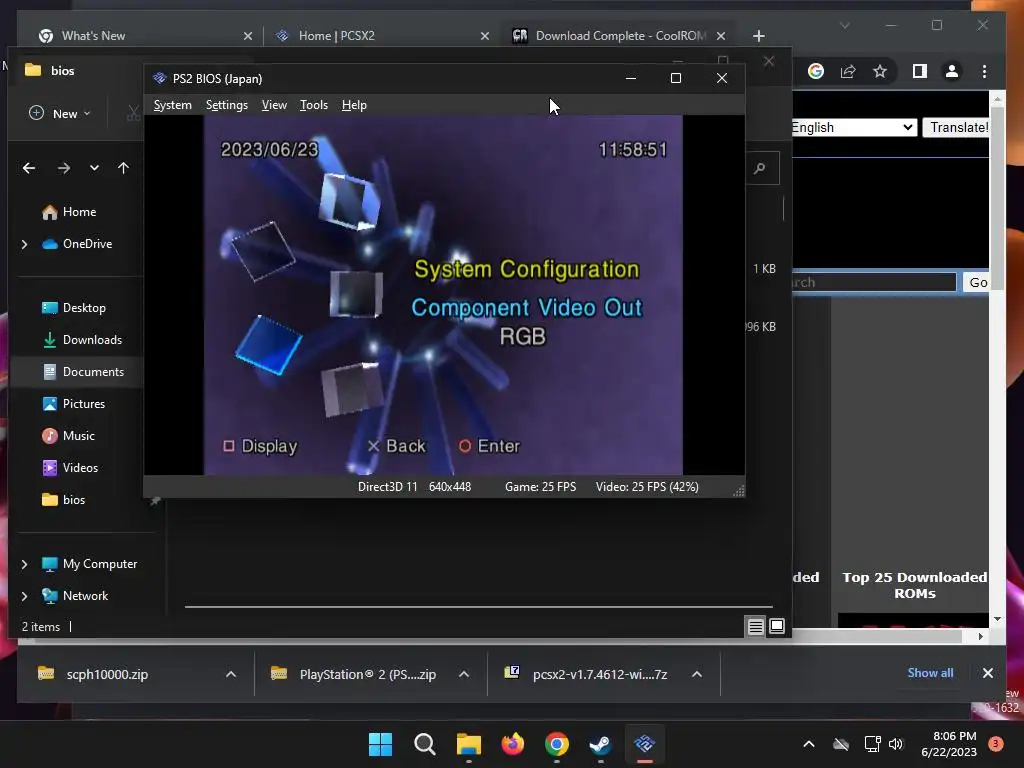Open the language dropdown showing English

[x=854, y=127]
